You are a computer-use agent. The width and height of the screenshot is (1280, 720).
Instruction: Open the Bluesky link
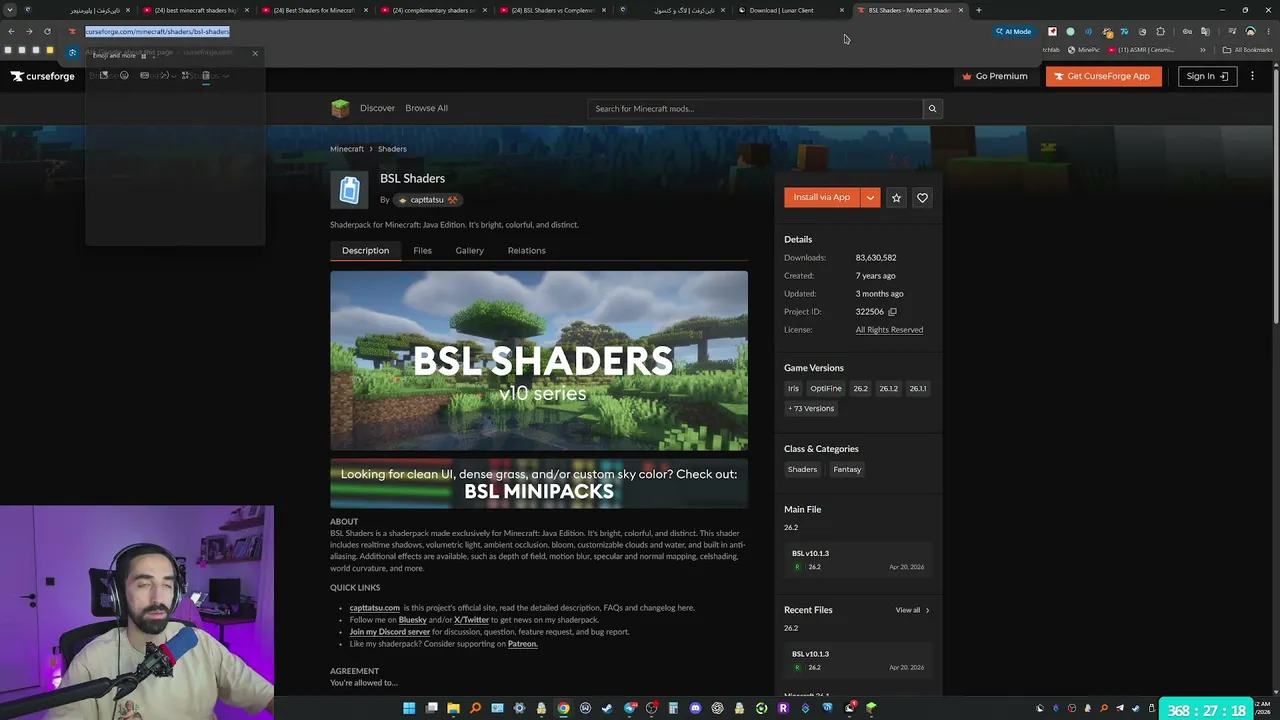coord(412,620)
